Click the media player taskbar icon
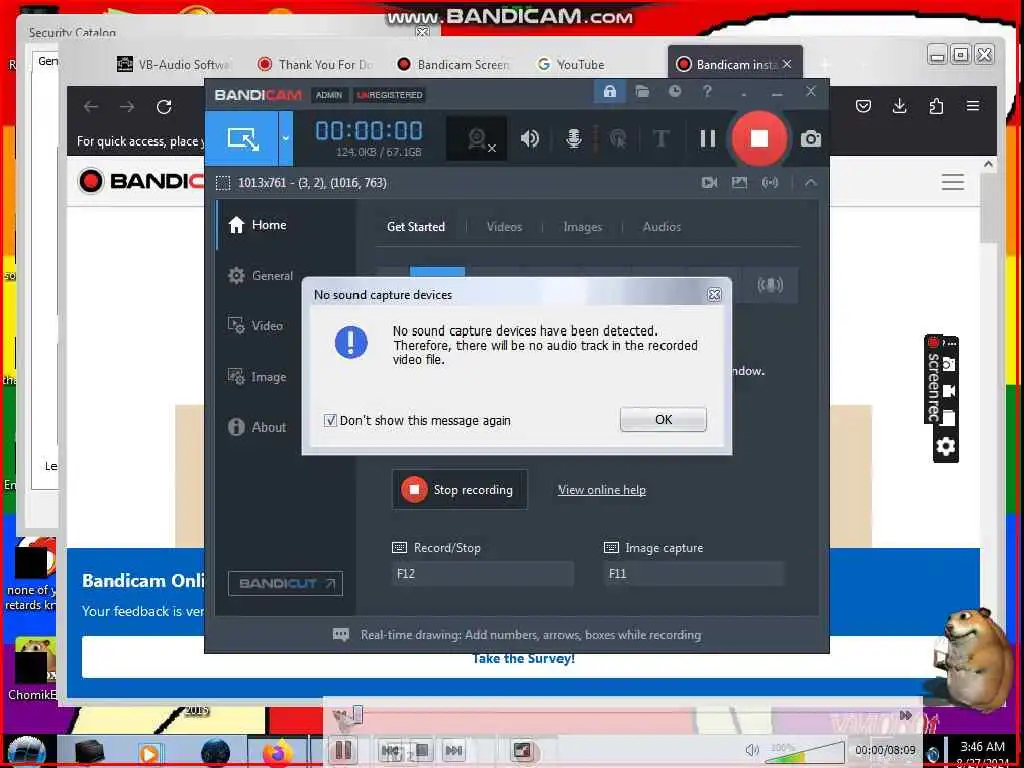 [x=149, y=753]
